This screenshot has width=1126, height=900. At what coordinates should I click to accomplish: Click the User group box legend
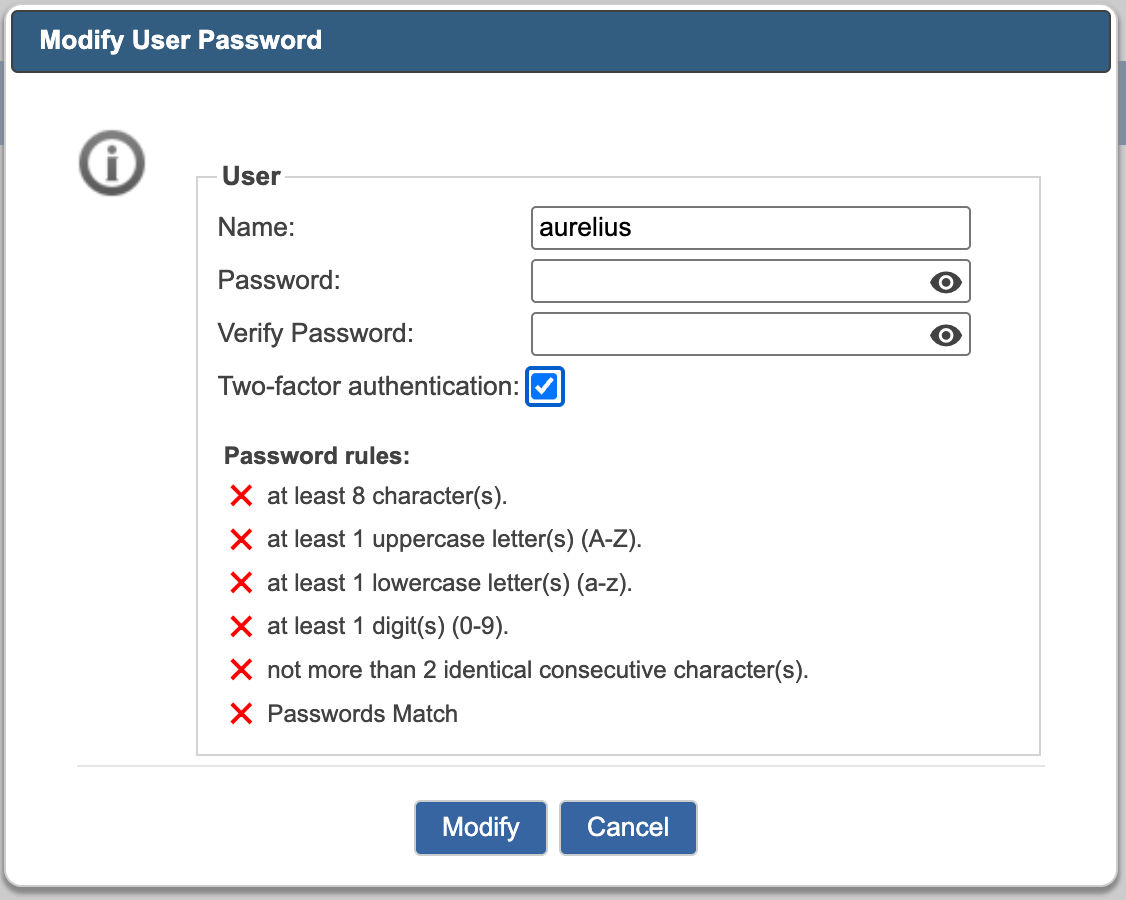pos(251,176)
